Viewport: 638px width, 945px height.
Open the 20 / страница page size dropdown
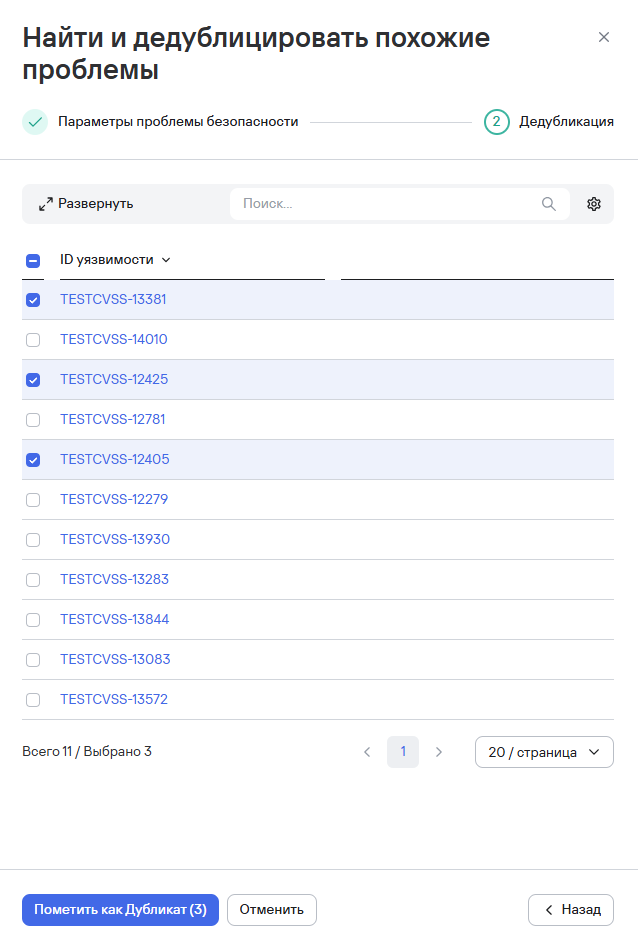pos(544,752)
